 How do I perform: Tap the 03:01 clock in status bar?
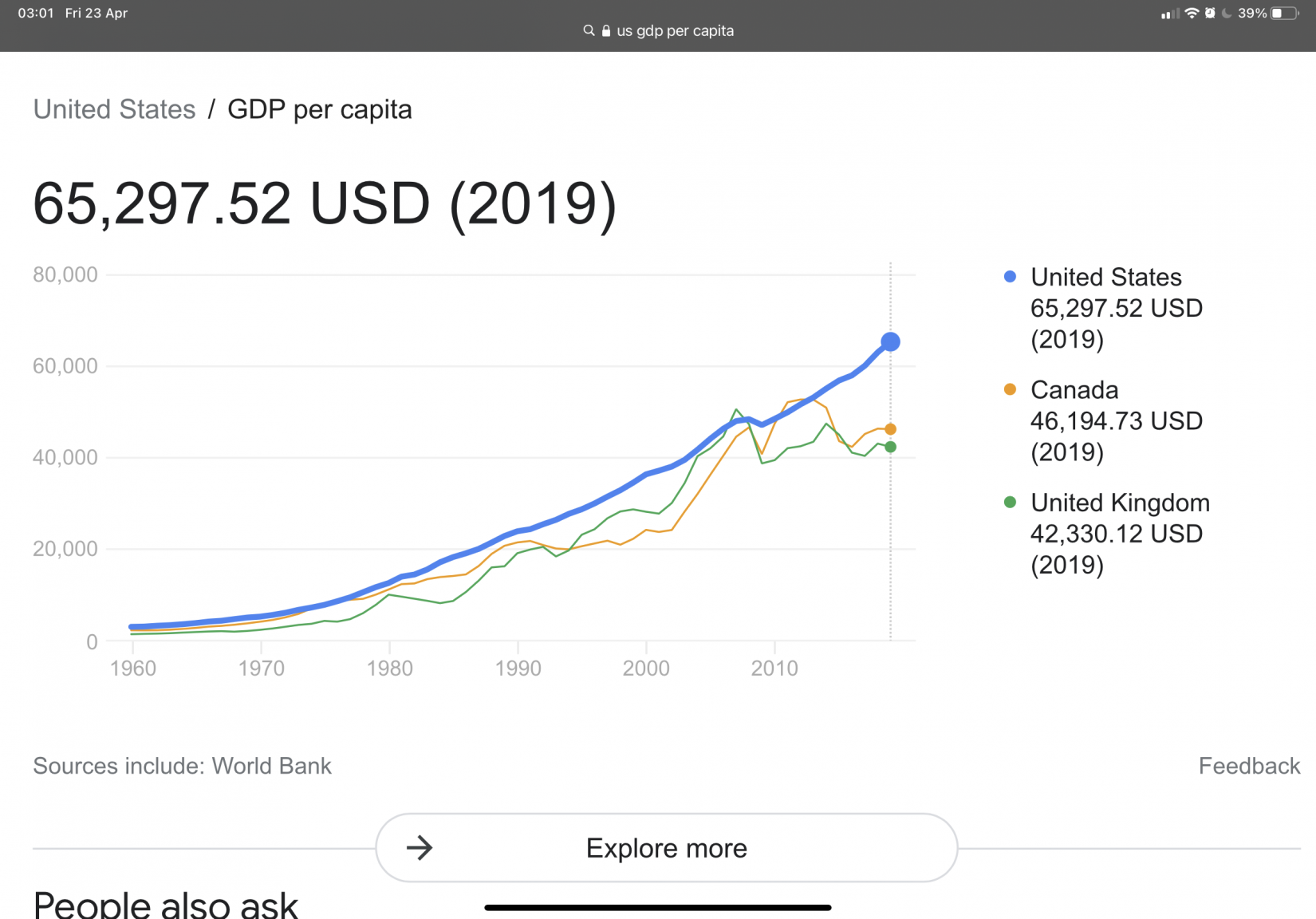36,13
